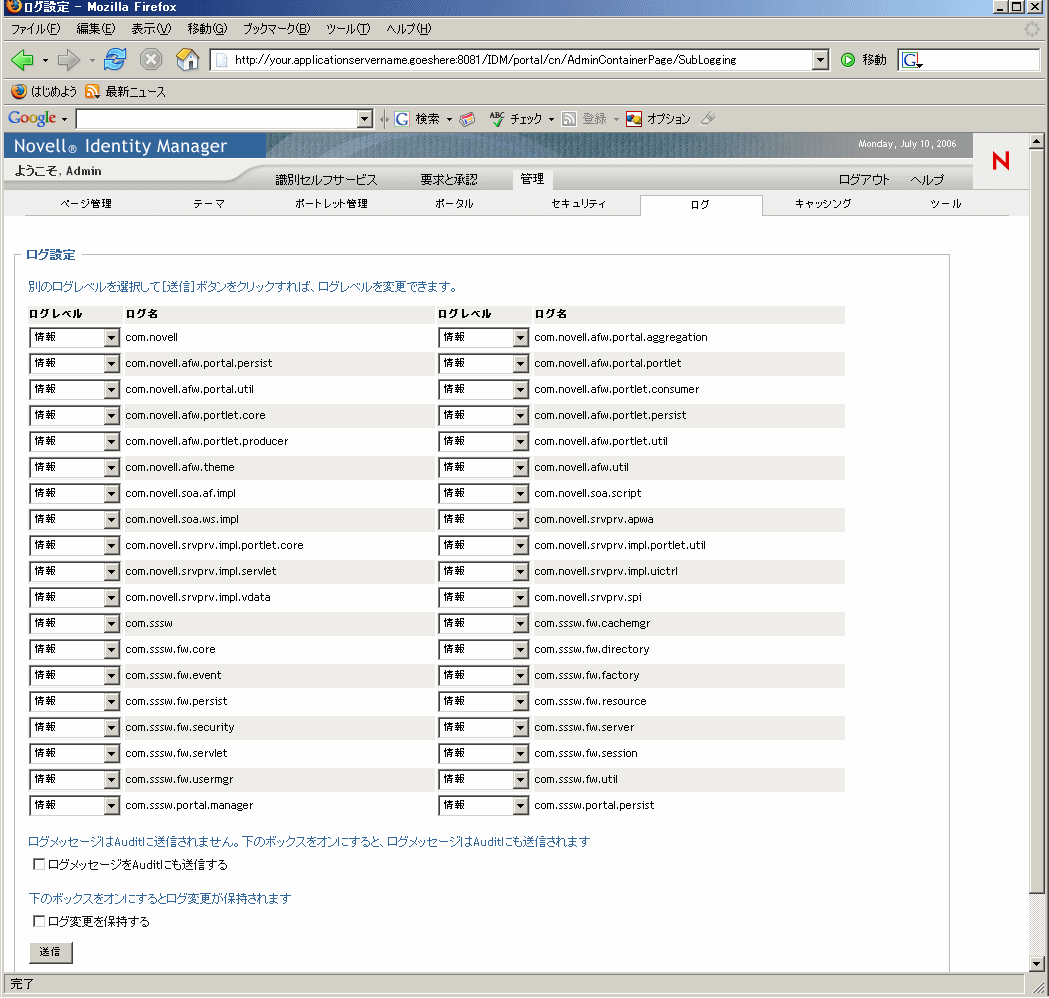Open the ツール(T) menu

click(348, 29)
